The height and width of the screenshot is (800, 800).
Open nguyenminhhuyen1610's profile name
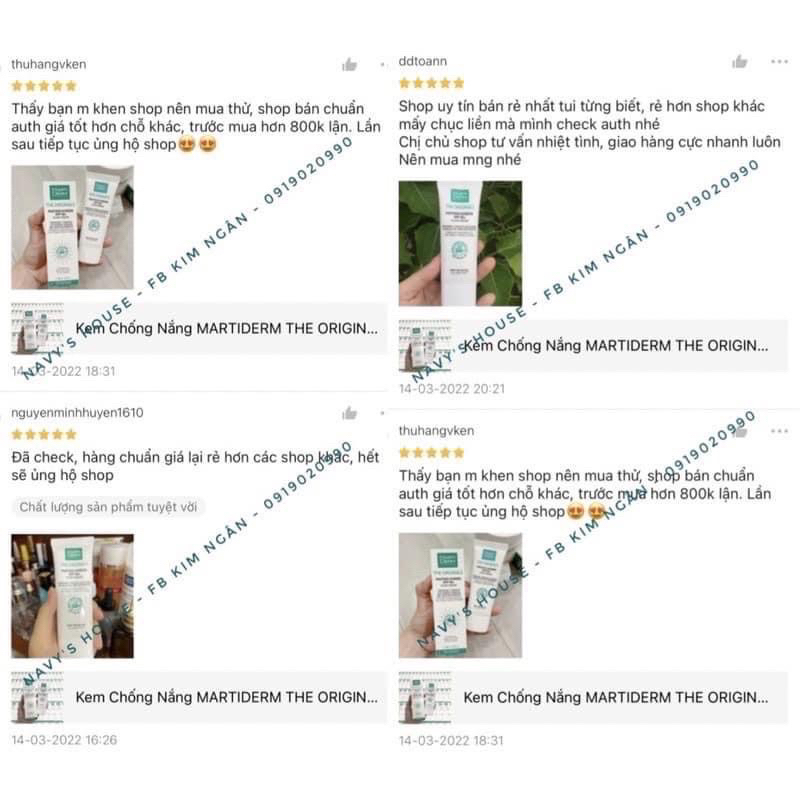[77, 412]
